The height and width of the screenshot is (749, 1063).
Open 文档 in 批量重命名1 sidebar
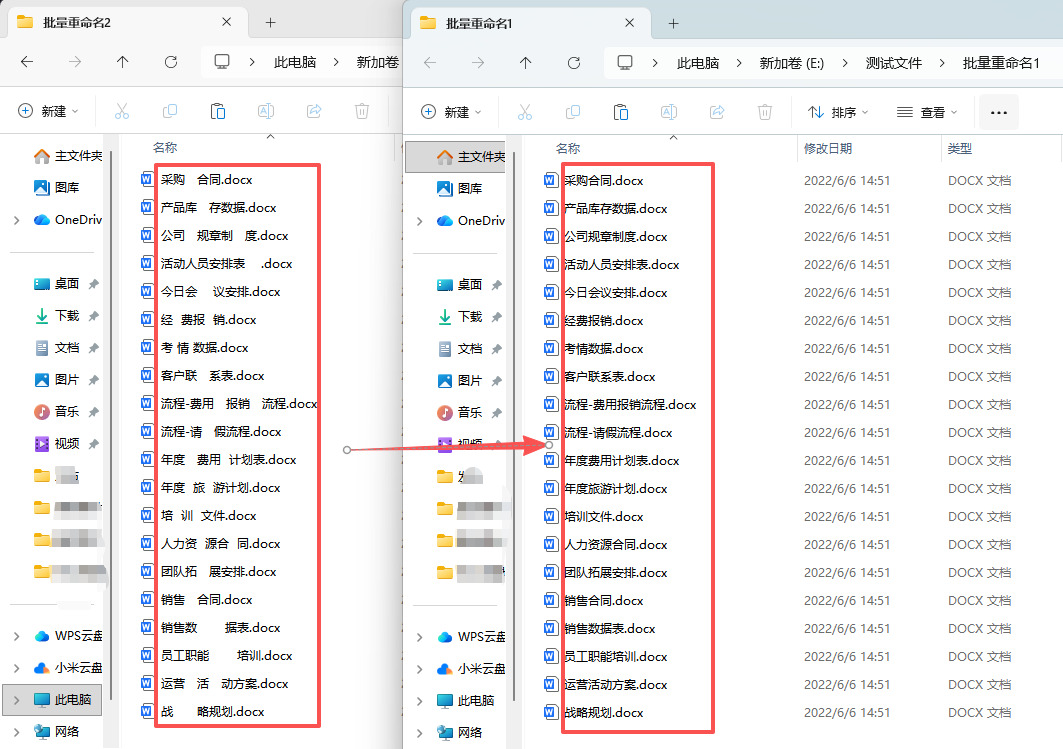click(x=460, y=349)
